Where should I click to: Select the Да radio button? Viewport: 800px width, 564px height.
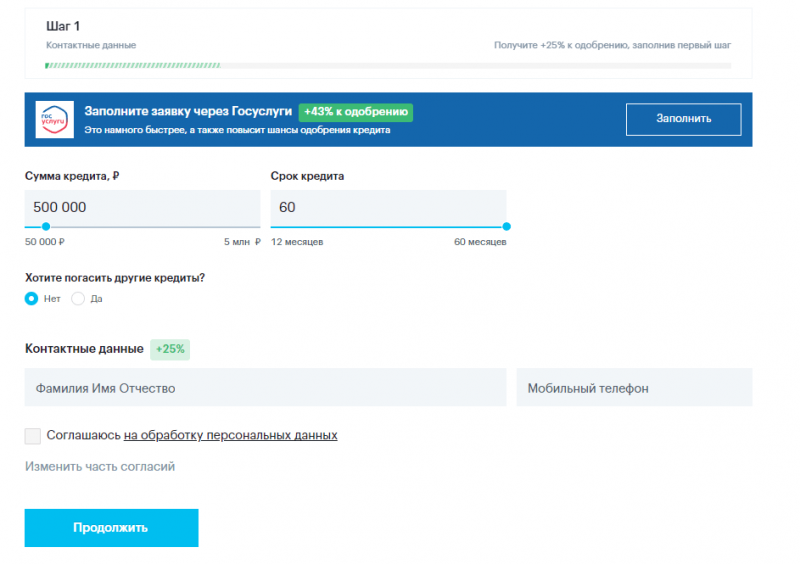(78, 298)
